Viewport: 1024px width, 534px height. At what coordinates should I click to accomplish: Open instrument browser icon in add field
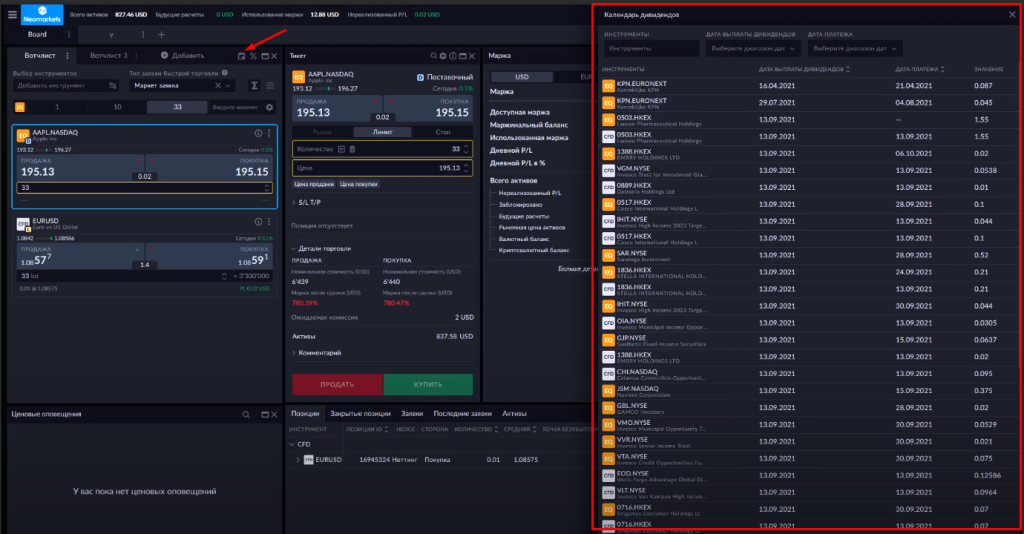(x=112, y=86)
